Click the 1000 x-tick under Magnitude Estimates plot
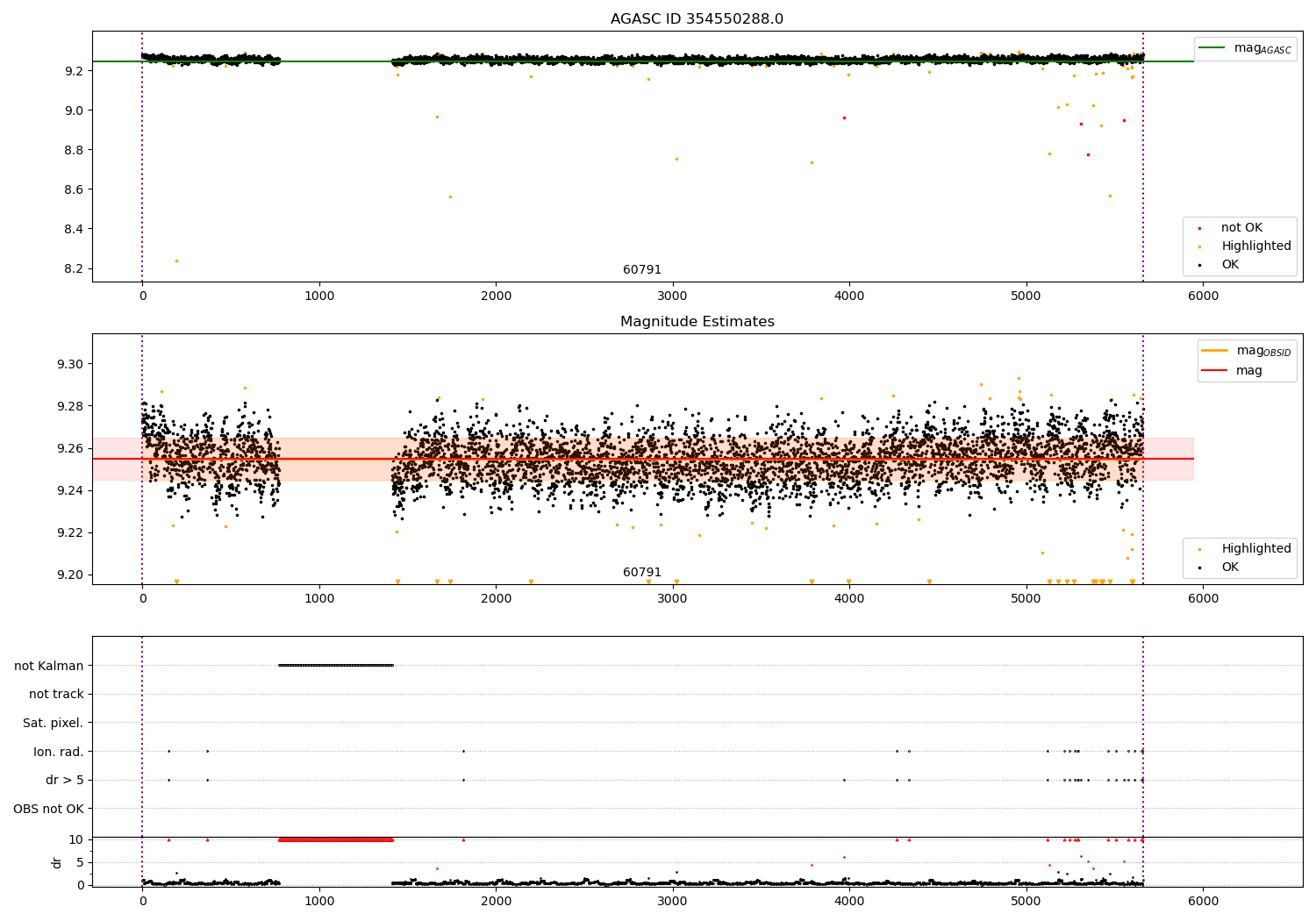This screenshot has width=1316, height=921. point(319,598)
